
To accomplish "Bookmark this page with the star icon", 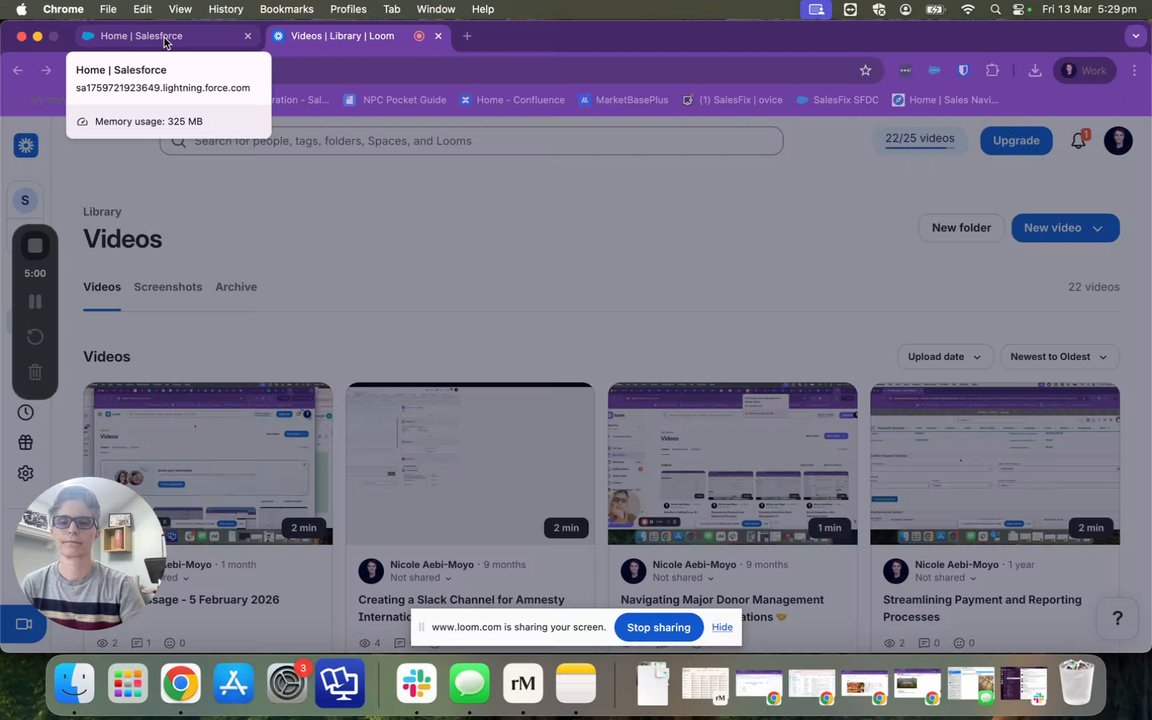I will pyautogui.click(x=865, y=71).
